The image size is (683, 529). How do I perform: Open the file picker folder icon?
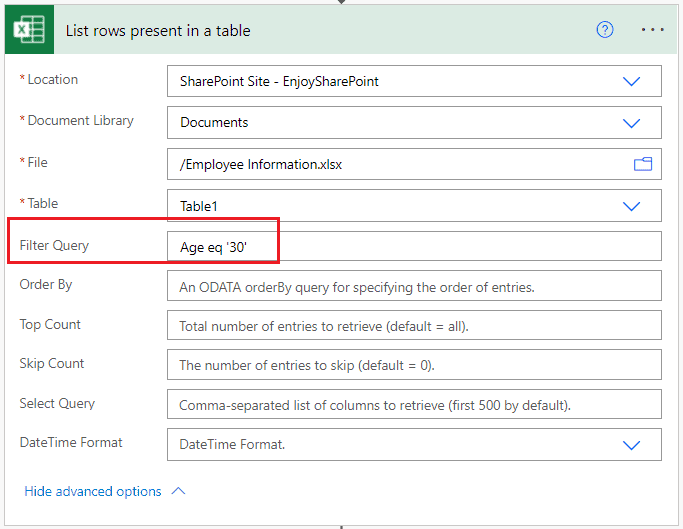(642, 164)
